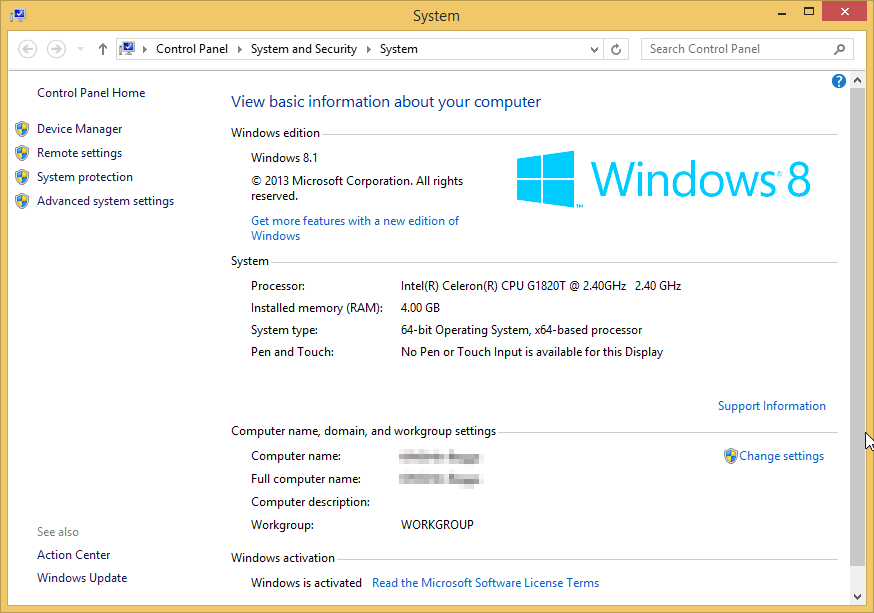Screen dimensions: 874x613
Task: Click the shield icon beside Advanced system settings
Action: pos(22,201)
